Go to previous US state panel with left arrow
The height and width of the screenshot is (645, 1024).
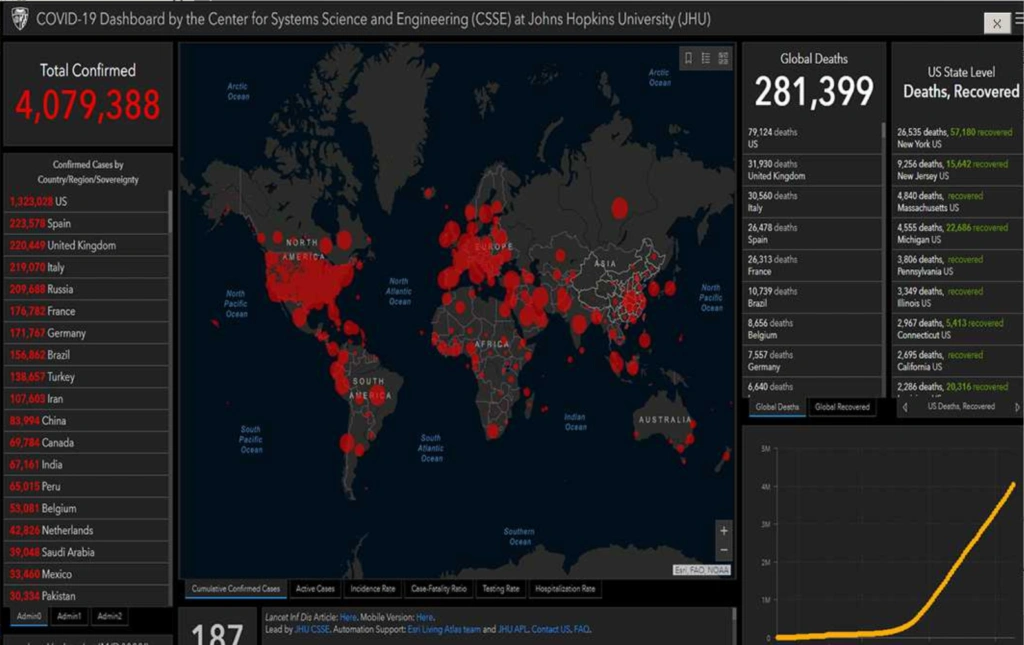coord(904,407)
